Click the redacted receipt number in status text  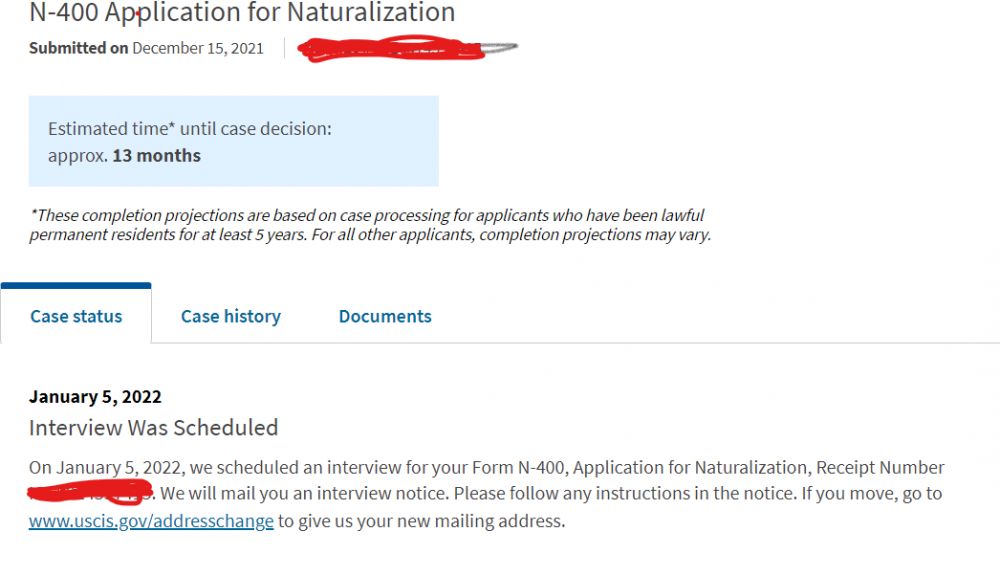pos(90,494)
